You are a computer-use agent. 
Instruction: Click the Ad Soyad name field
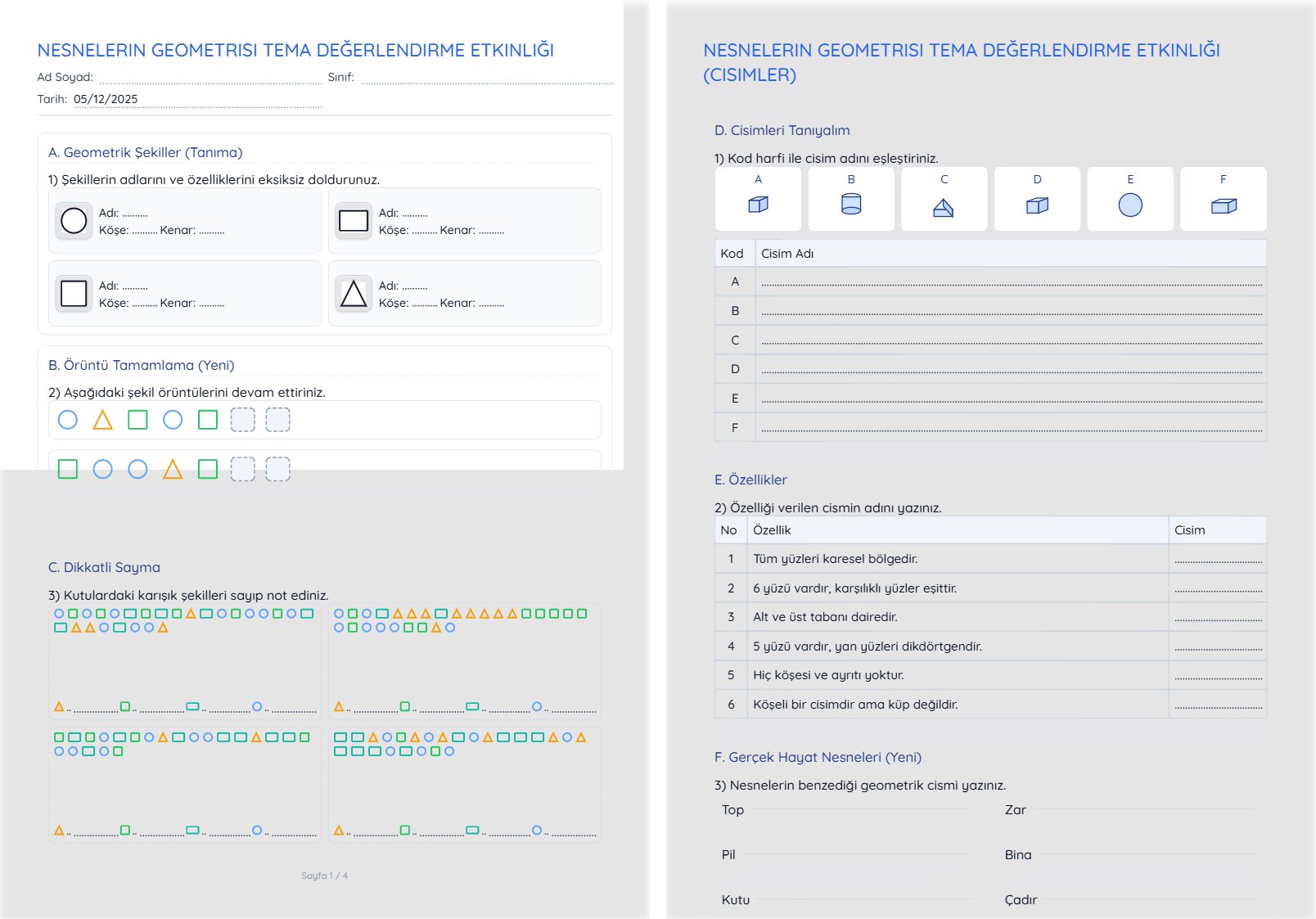click(x=210, y=78)
